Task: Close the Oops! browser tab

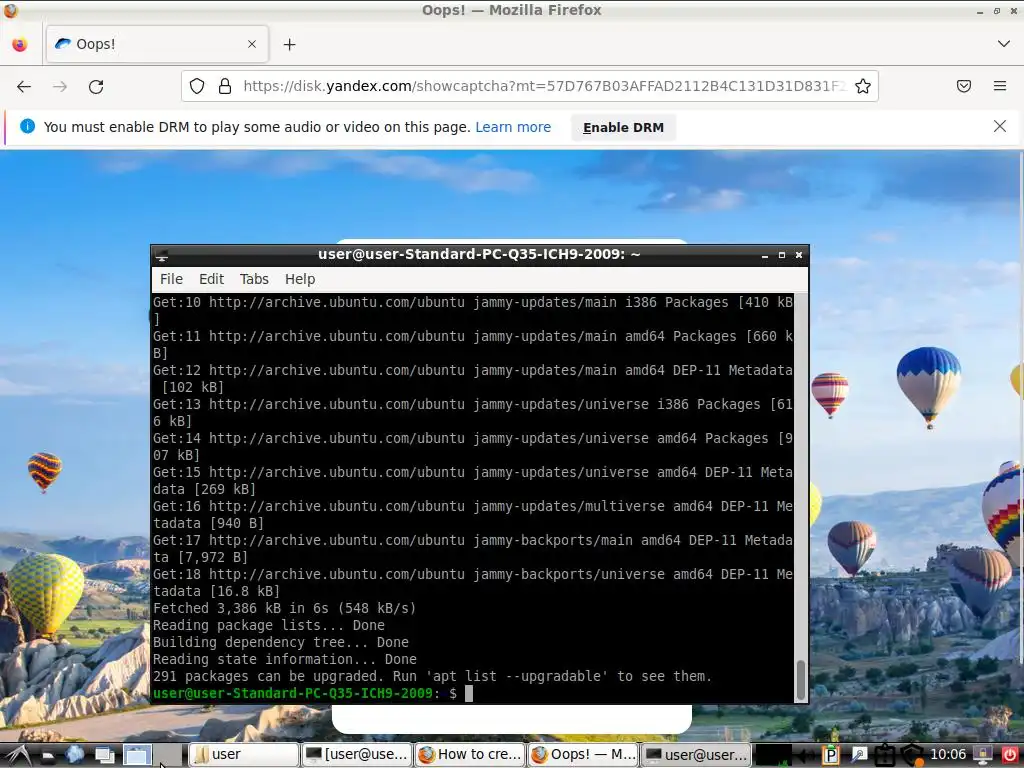Action: click(x=252, y=44)
